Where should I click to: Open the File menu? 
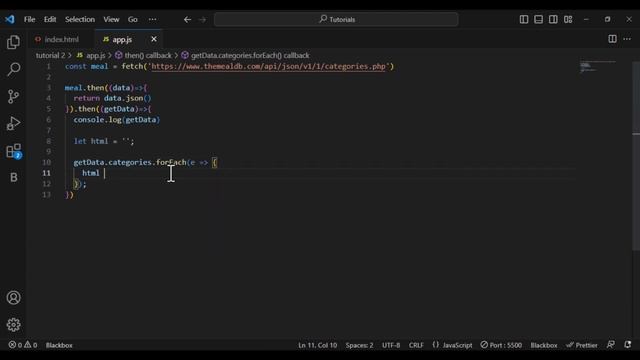(x=29, y=19)
